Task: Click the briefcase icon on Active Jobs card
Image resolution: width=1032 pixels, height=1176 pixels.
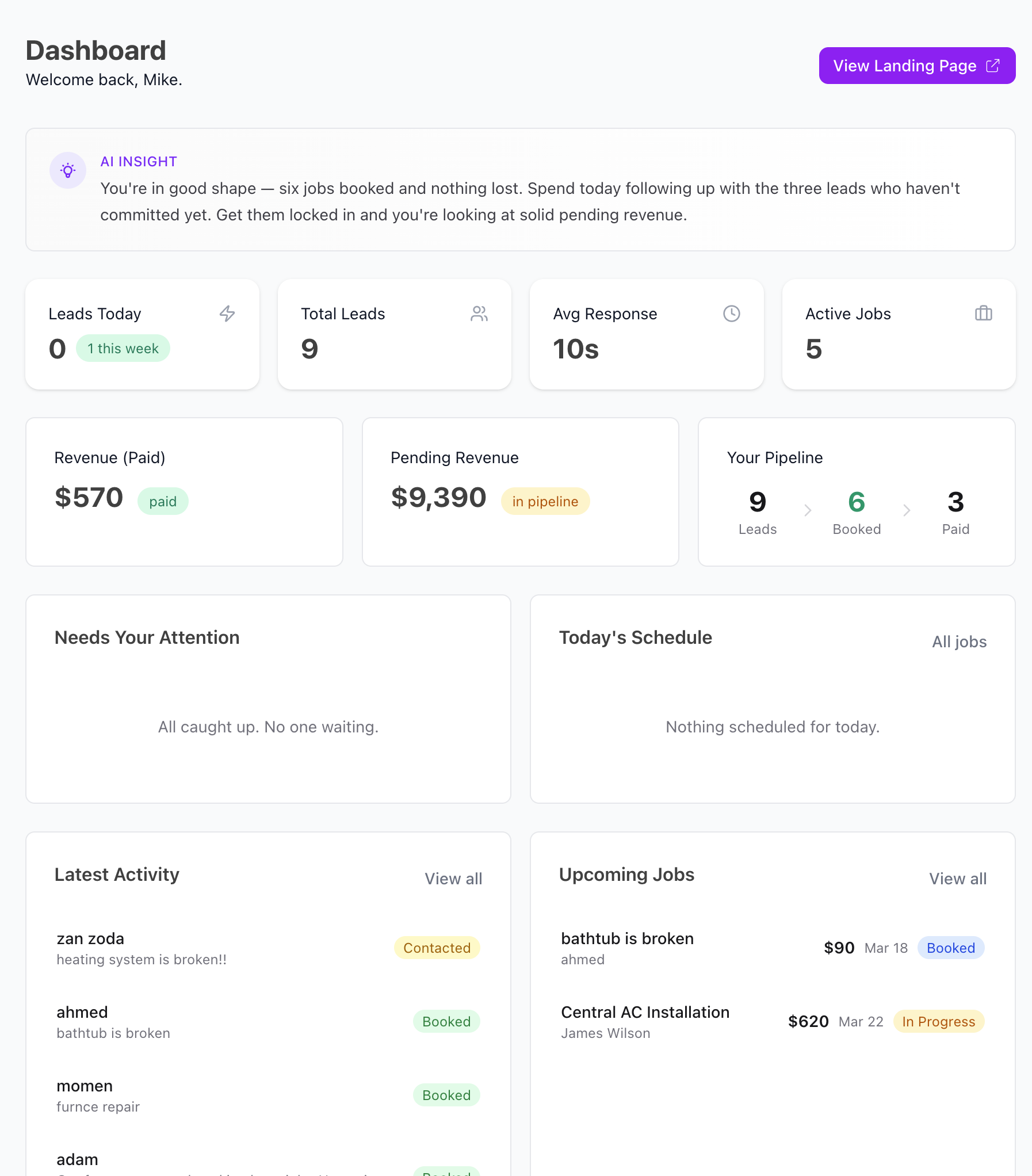Action: [983, 314]
